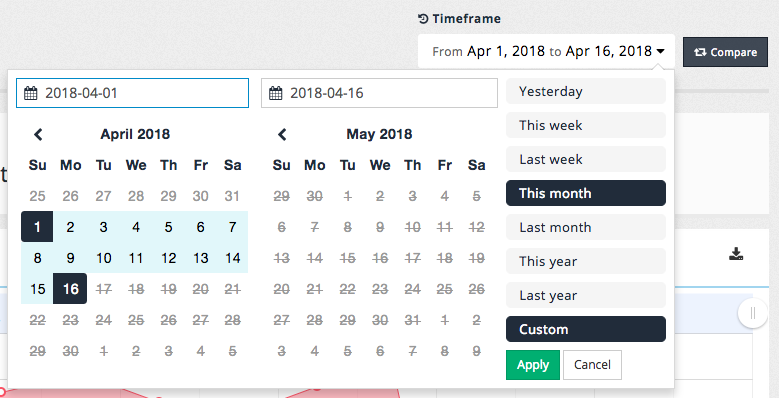Screen dimensions: 779x398
Task: Choose the Last week preset
Action: 586,159
